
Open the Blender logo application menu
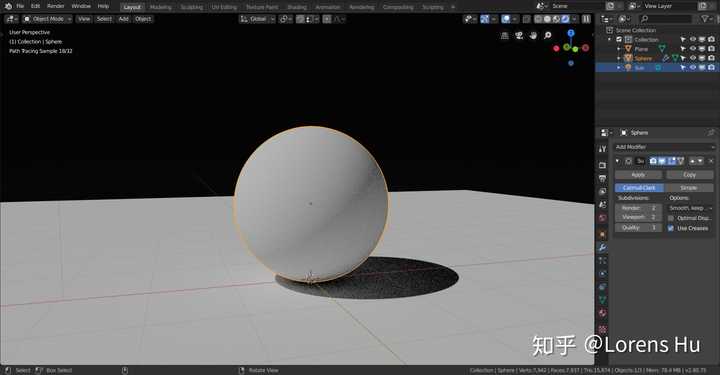(8, 6)
